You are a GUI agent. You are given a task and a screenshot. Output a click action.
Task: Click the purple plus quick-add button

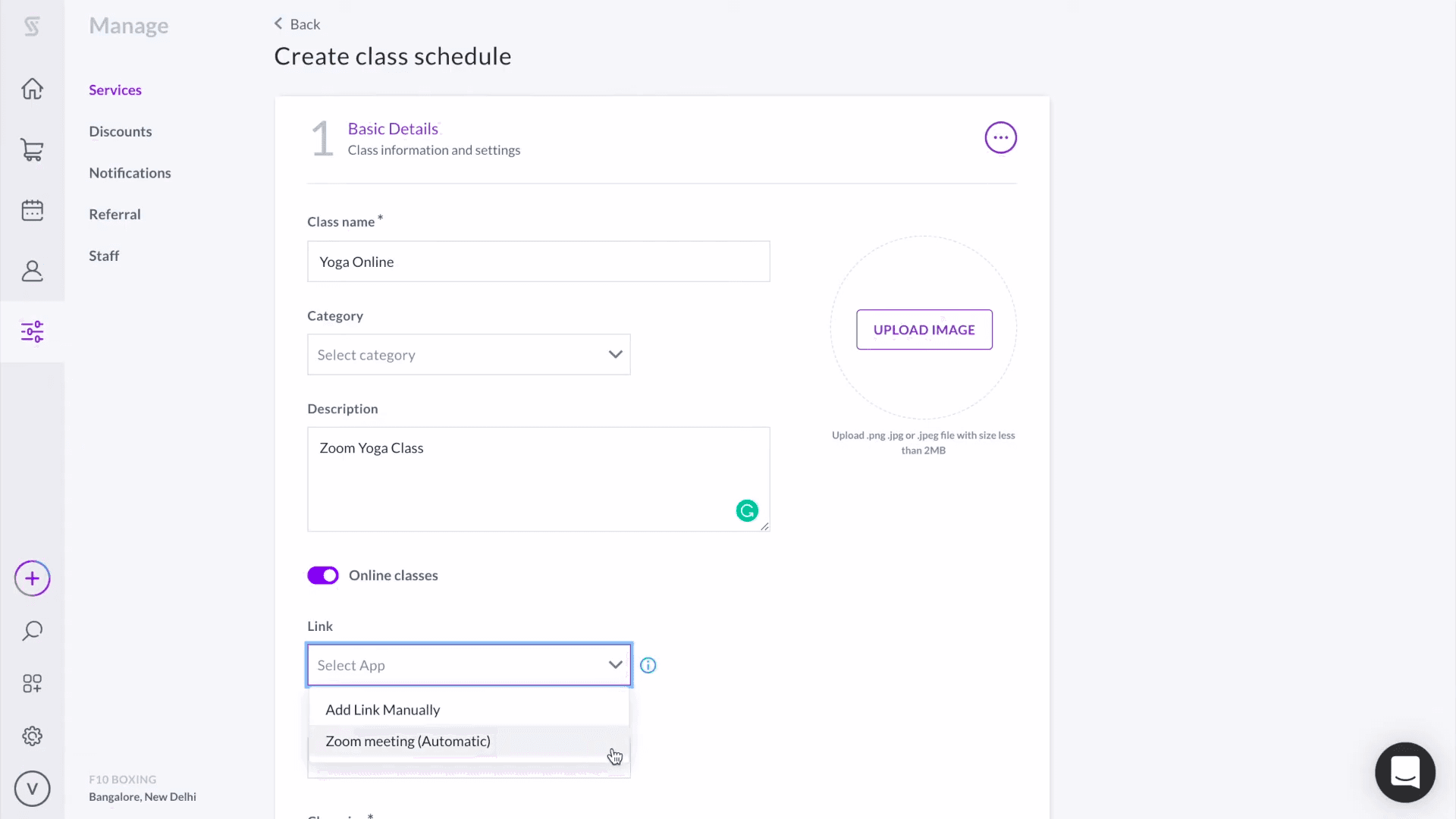click(x=32, y=579)
